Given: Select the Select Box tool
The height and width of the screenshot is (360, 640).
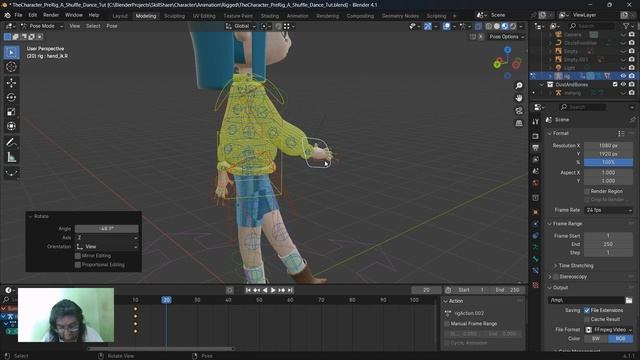Looking at the screenshot, I should coord(11,53).
